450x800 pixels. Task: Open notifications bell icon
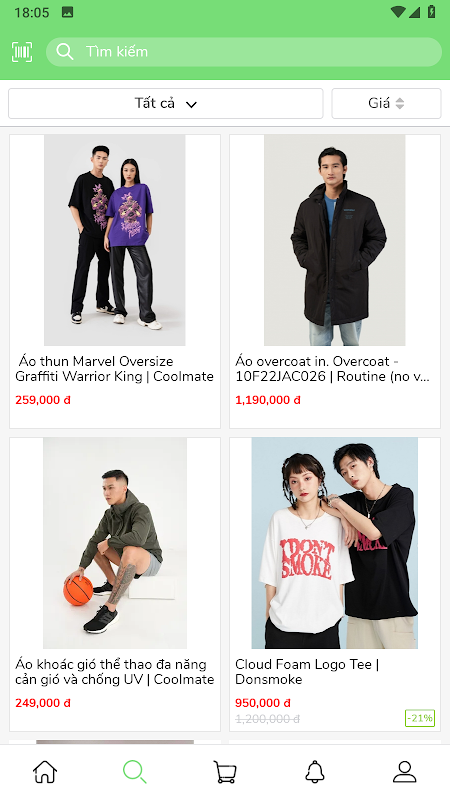[315, 771]
